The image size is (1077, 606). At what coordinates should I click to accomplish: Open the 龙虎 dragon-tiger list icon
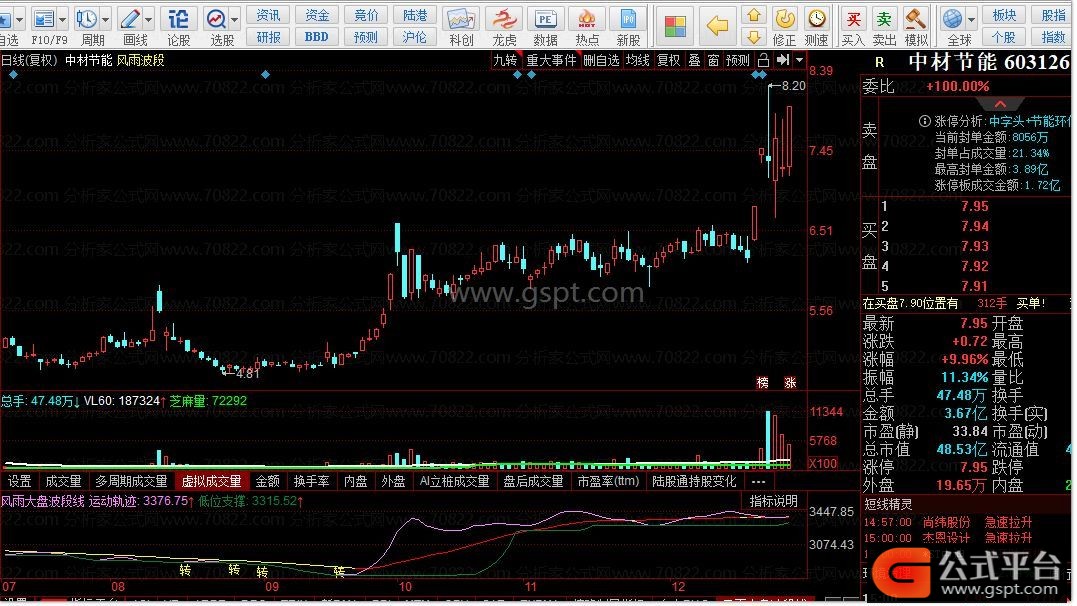(x=504, y=19)
